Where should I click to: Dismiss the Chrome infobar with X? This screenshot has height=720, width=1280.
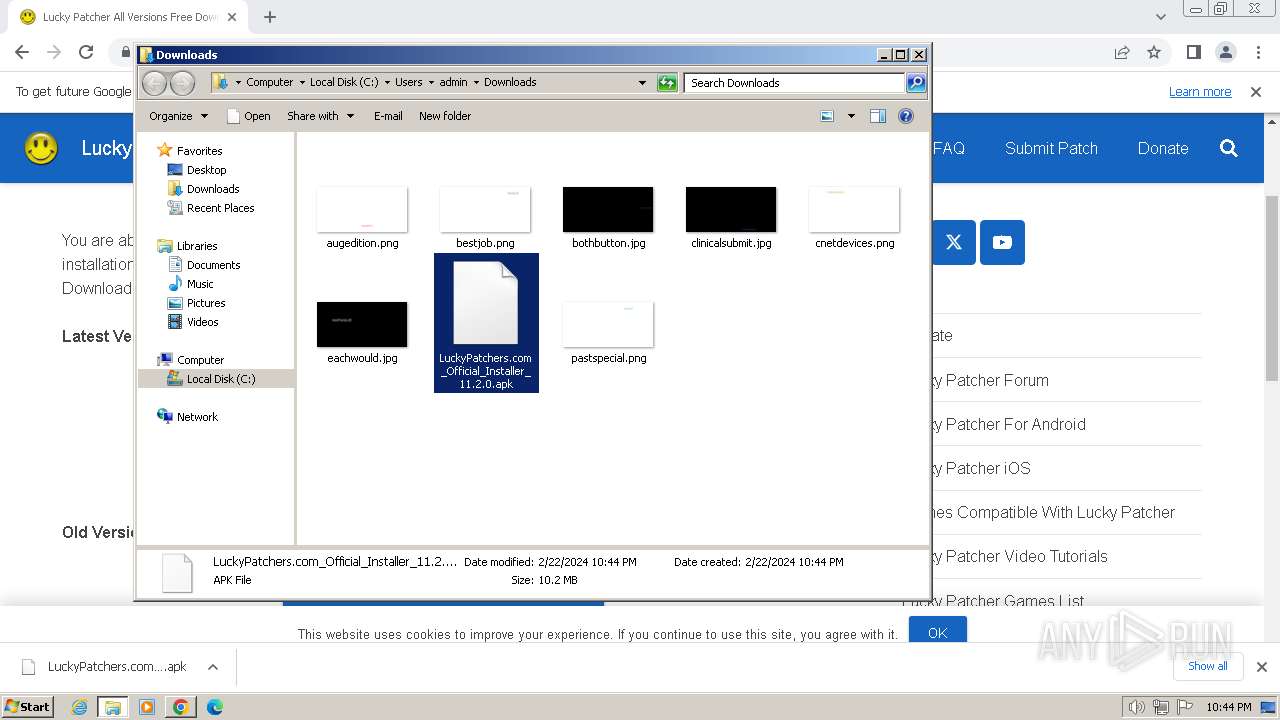click(1256, 92)
